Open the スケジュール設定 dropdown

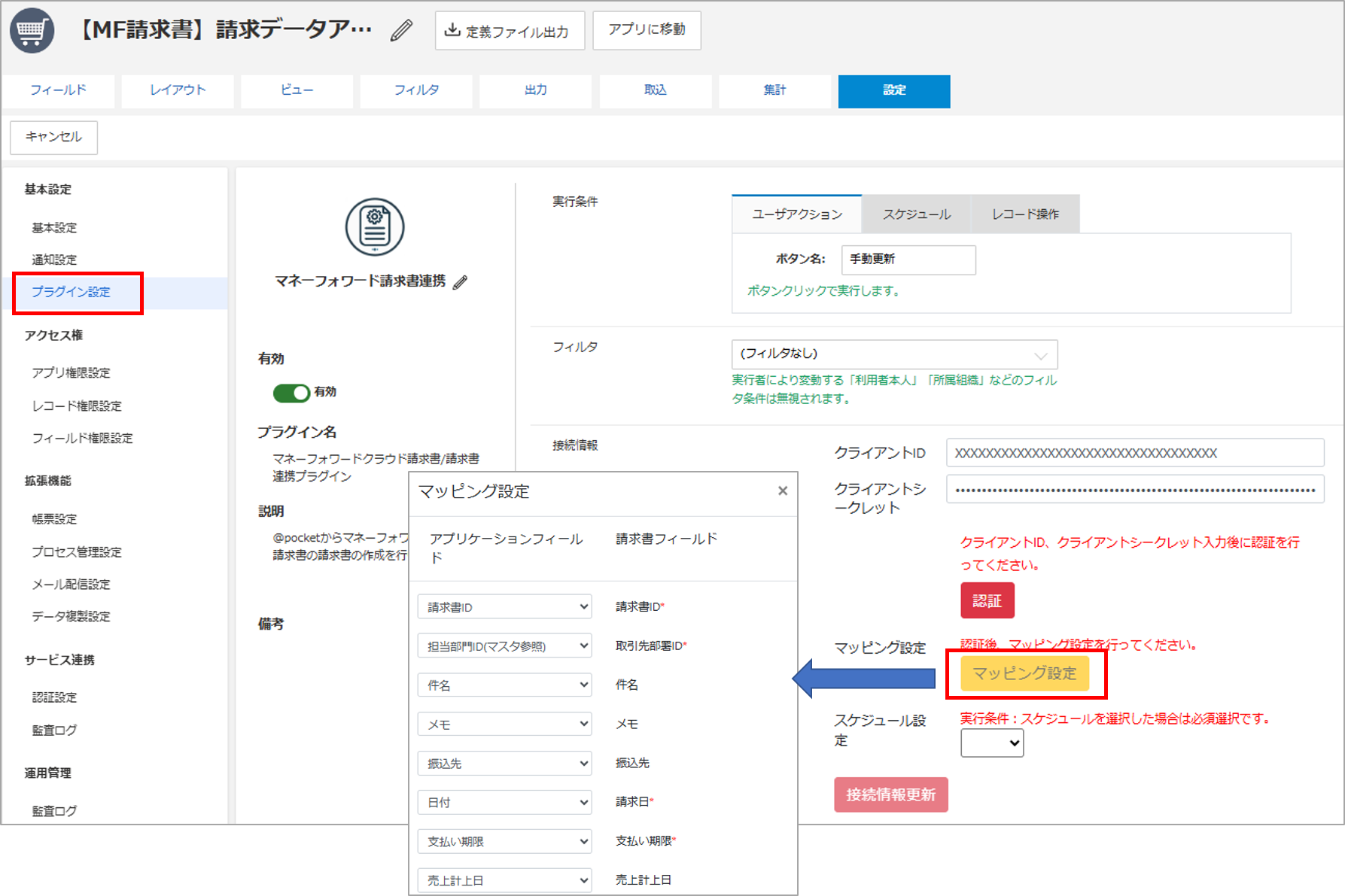(x=992, y=743)
